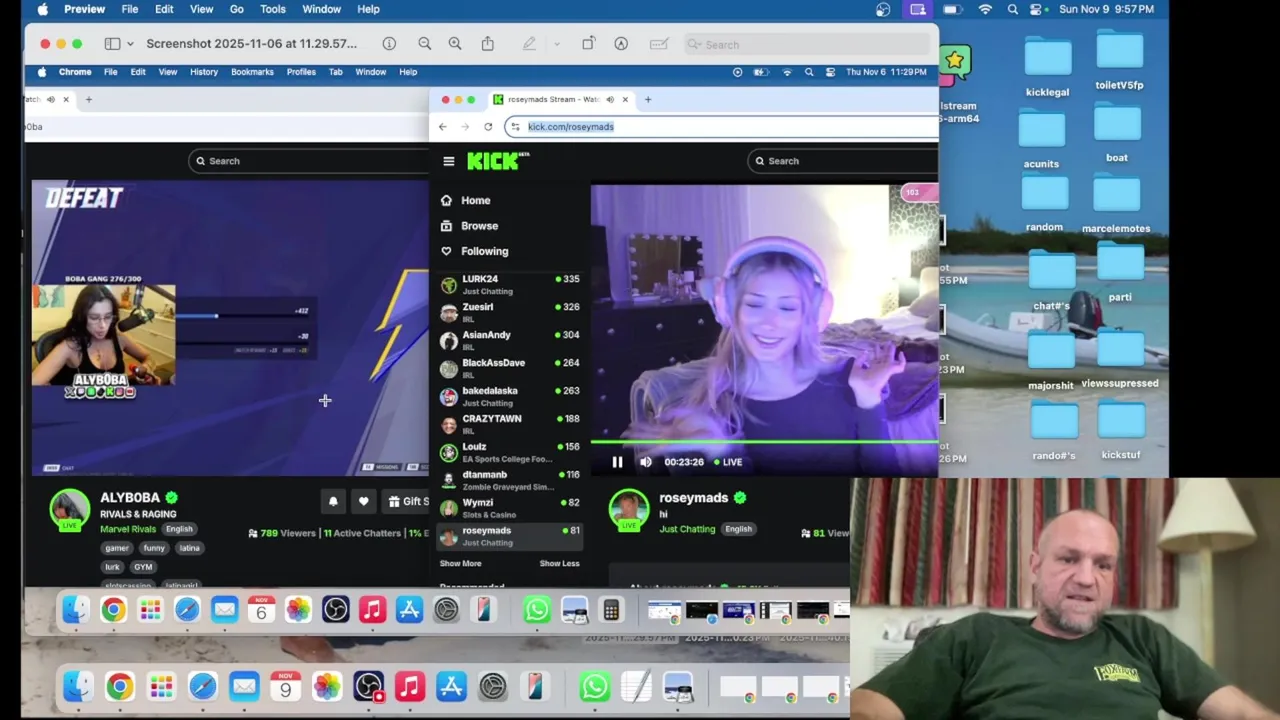Select the marcelemotes desktop folder
Image resolution: width=1280 pixels, height=720 pixels.
[x=1116, y=204]
